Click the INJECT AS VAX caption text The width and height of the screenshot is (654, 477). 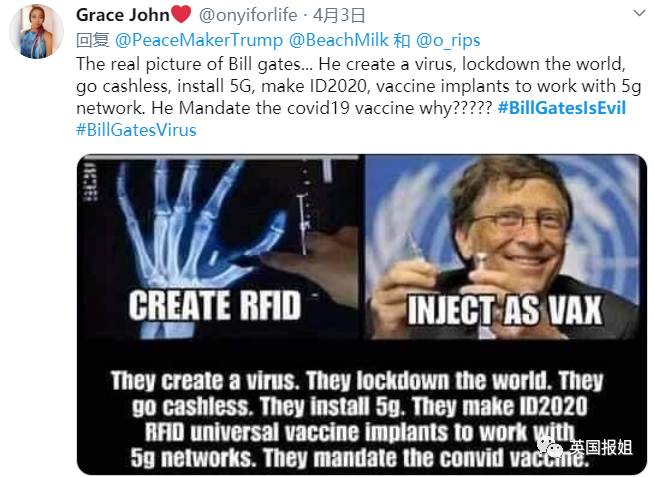click(505, 310)
